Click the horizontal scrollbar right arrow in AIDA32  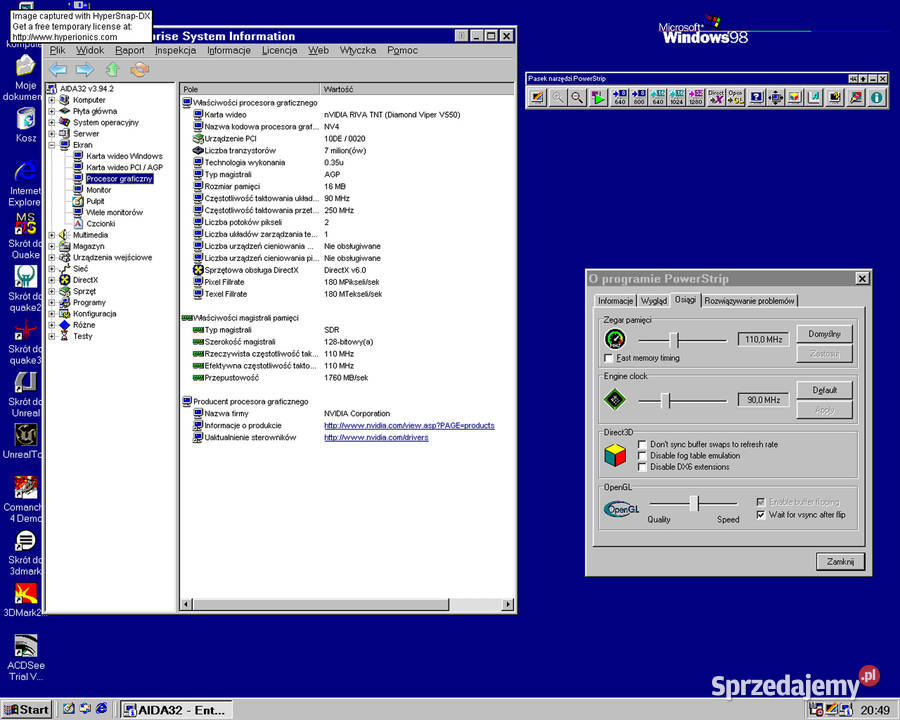[507, 605]
